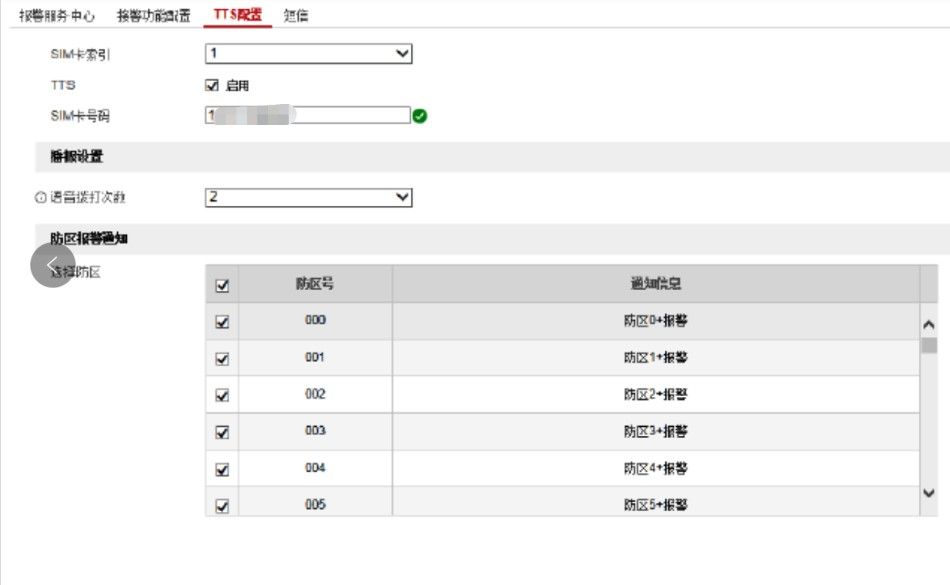950x585 pixels.
Task: Uncheck the TTS 启用 checkbox
Action: (211, 85)
